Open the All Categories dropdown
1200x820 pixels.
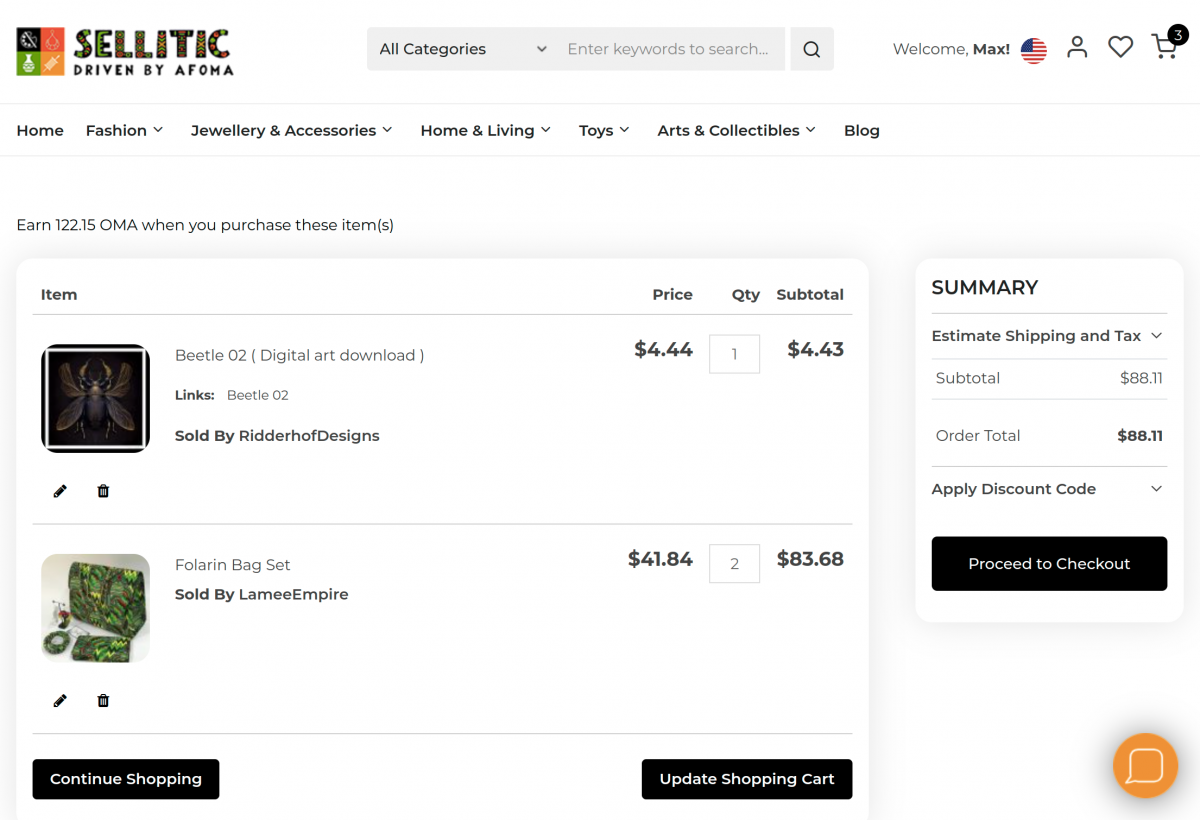coord(463,49)
